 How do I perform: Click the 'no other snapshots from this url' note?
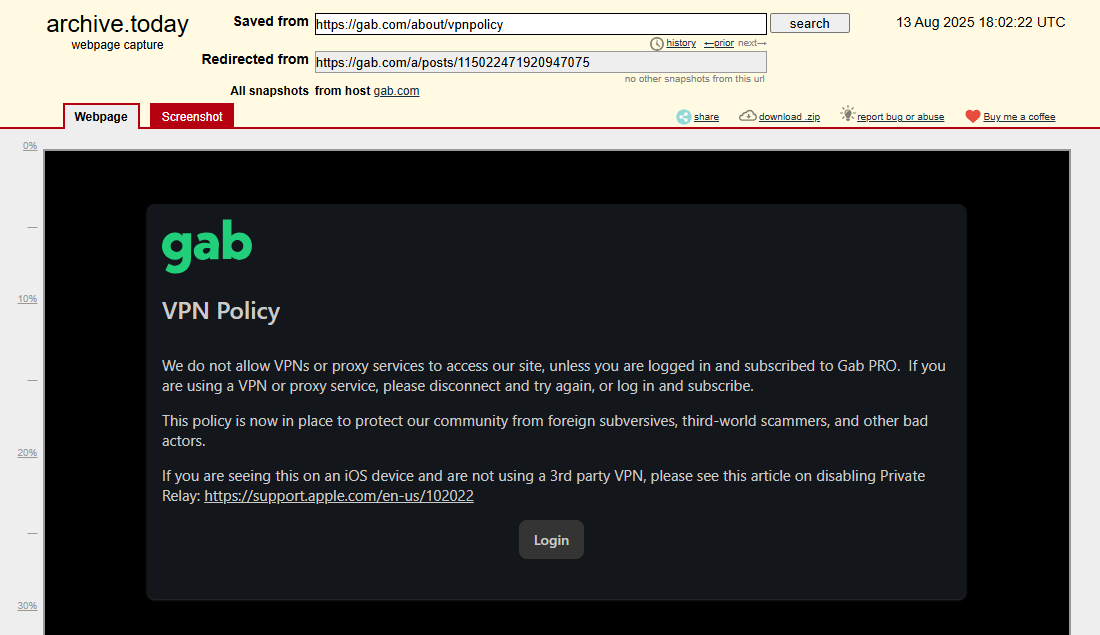[695, 79]
